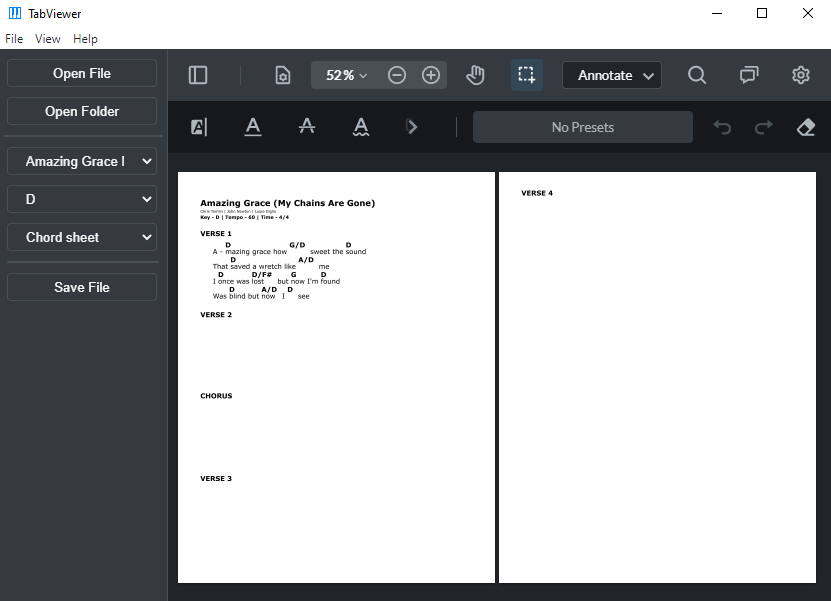The image size is (831, 601).
Task: Minimize the TabViewer window
Action: tap(717, 13)
